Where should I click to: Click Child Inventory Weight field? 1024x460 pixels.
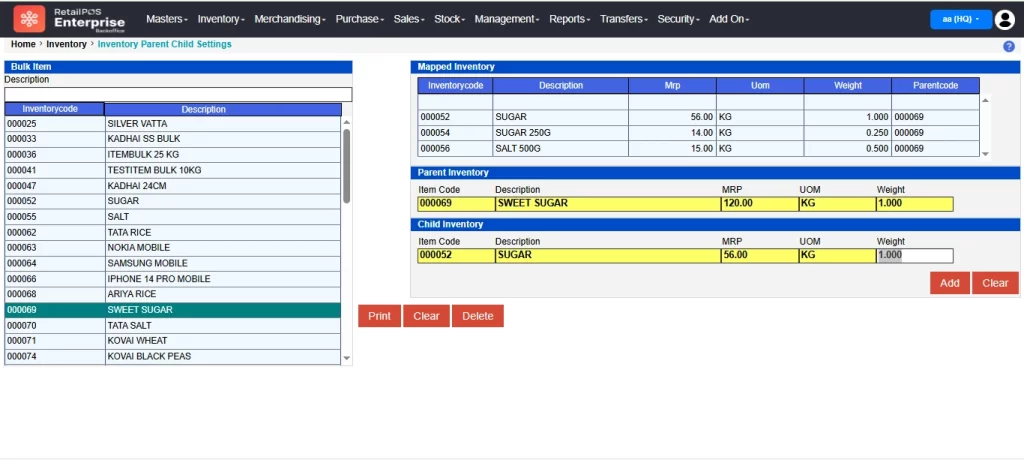[x=914, y=255]
